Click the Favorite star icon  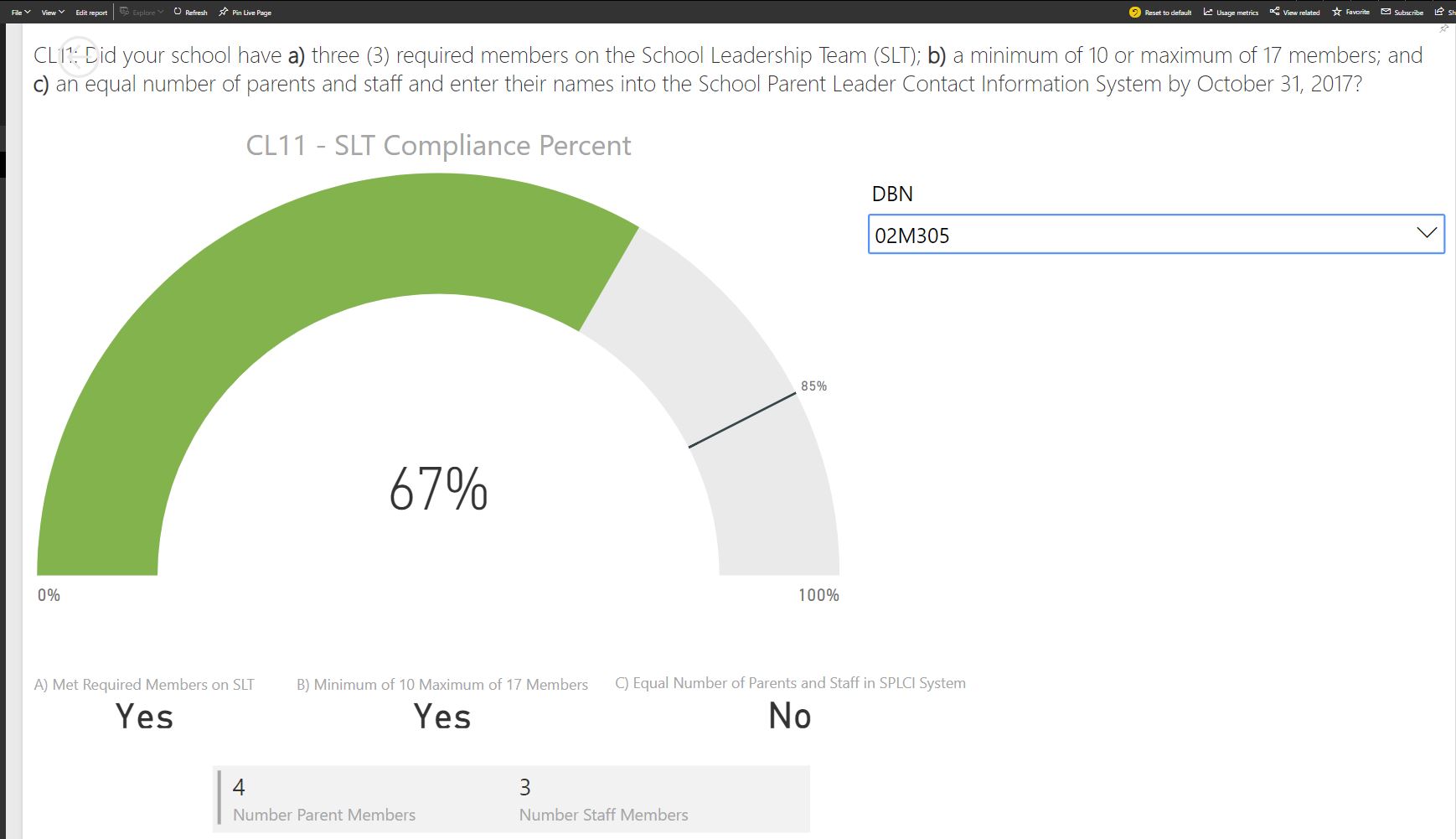(x=1337, y=12)
